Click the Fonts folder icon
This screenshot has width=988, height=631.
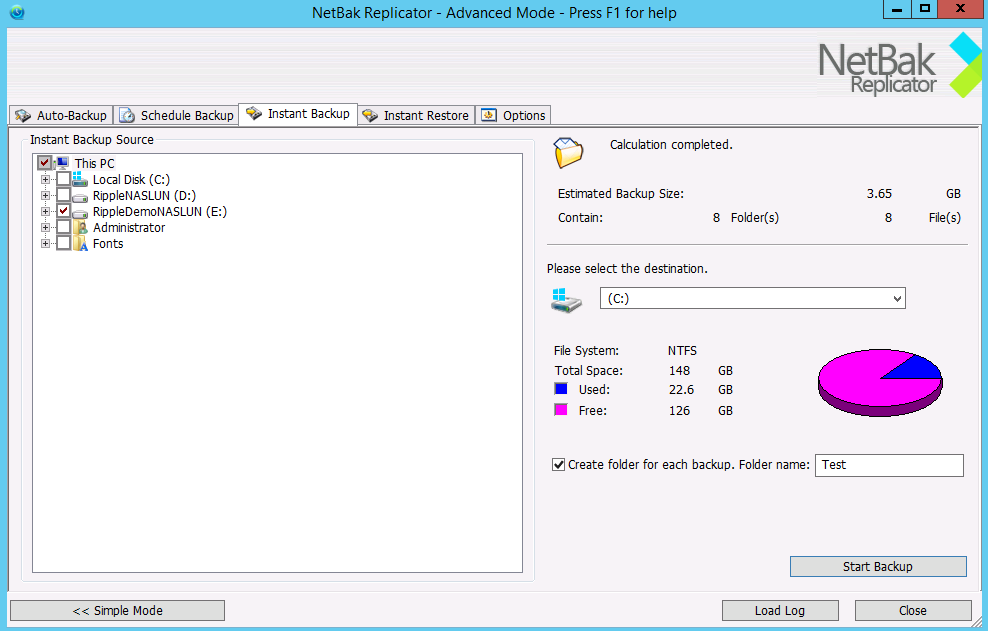coord(80,244)
